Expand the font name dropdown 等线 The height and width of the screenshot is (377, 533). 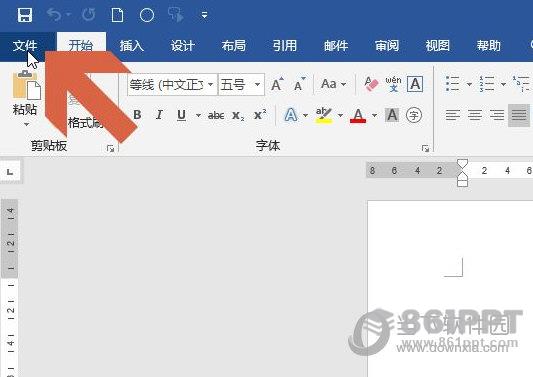coord(210,84)
